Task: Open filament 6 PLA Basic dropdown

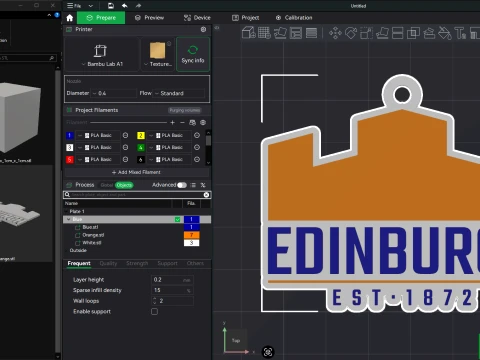Action: pyautogui.click(x=169, y=159)
